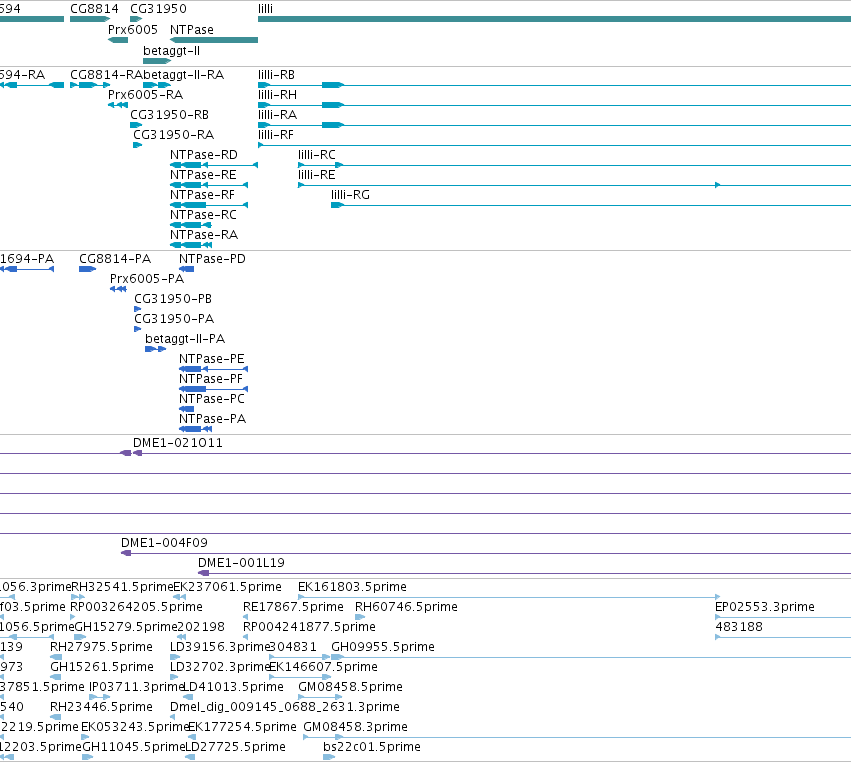Select the CG31950 gene label
The width and height of the screenshot is (851, 762).
click(x=158, y=9)
